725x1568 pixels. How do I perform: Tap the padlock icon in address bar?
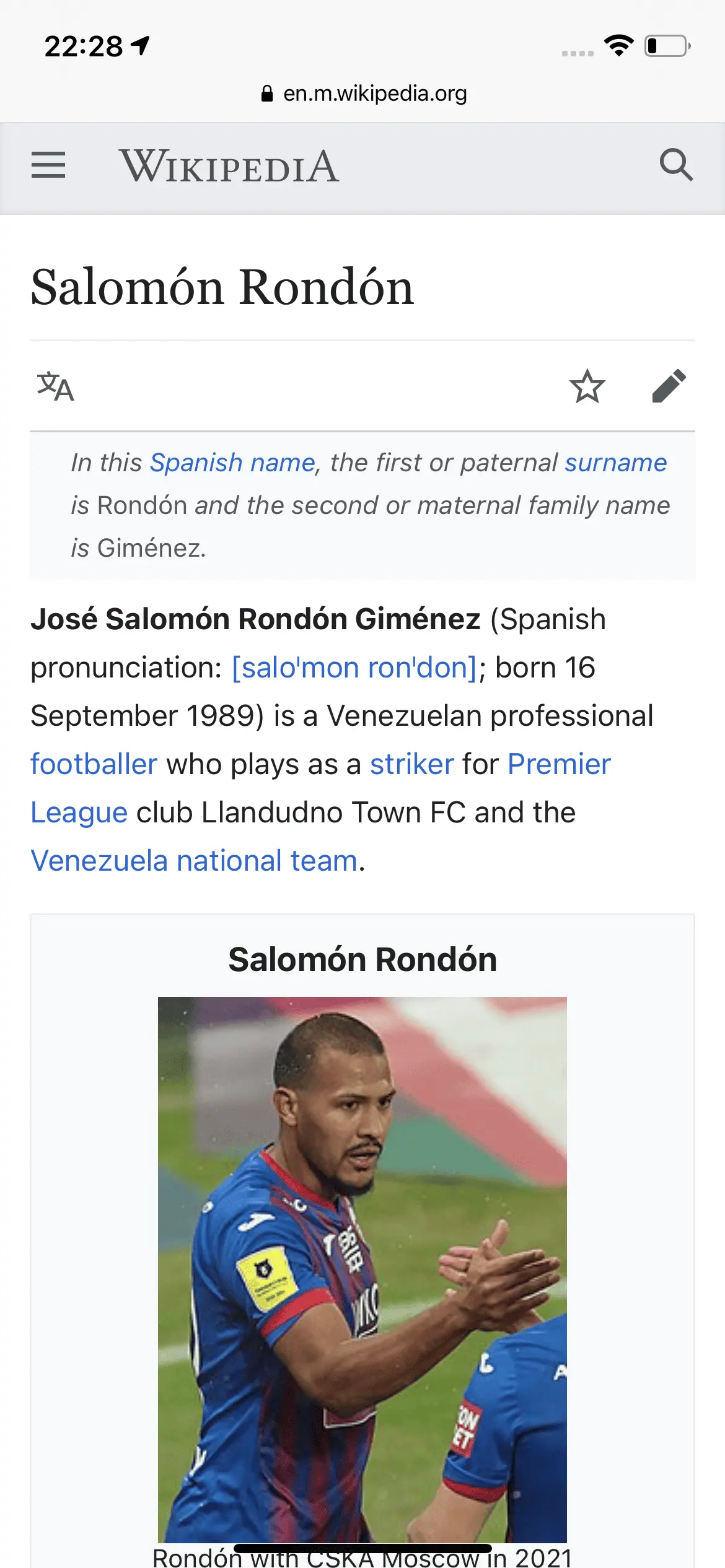click(x=267, y=94)
